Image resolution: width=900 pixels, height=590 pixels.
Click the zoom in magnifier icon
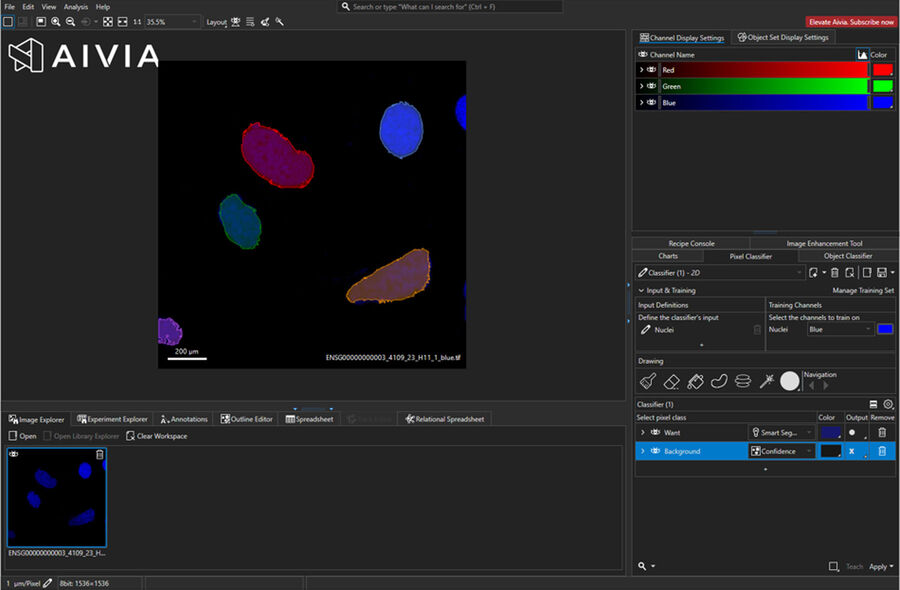tap(56, 21)
